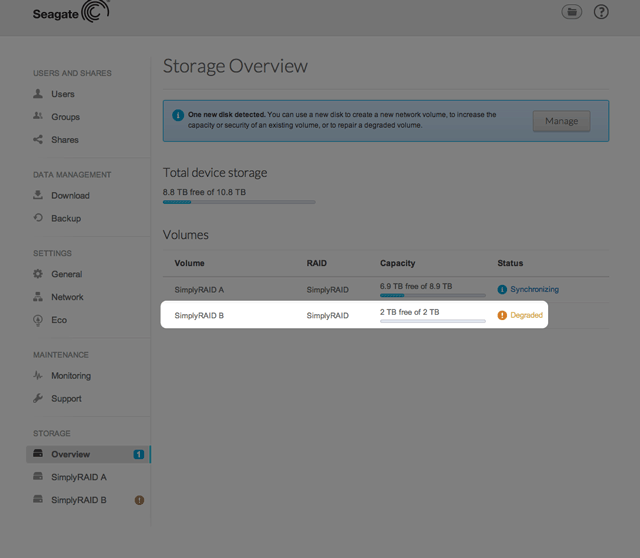640x558 pixels.
Task: Click the Groups icon in sidebar
Action: 38,117
